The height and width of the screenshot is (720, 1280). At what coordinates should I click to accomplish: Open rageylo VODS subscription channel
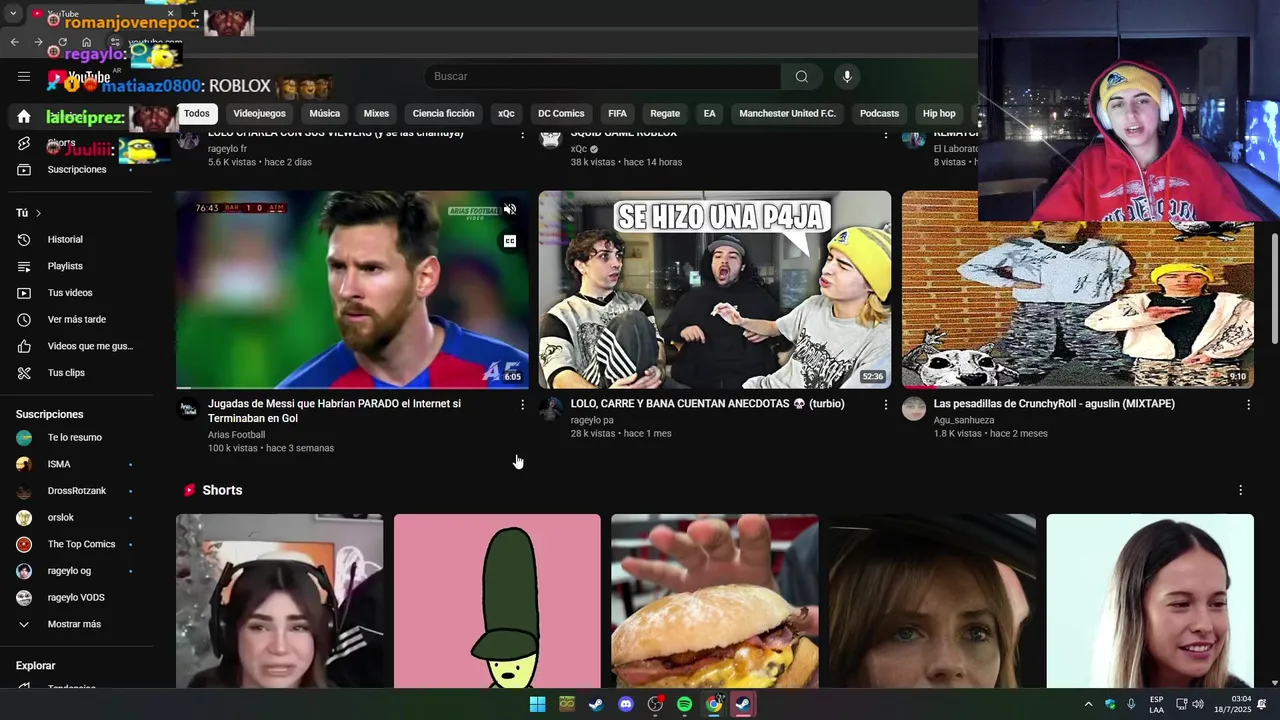(x=76, y=598)
